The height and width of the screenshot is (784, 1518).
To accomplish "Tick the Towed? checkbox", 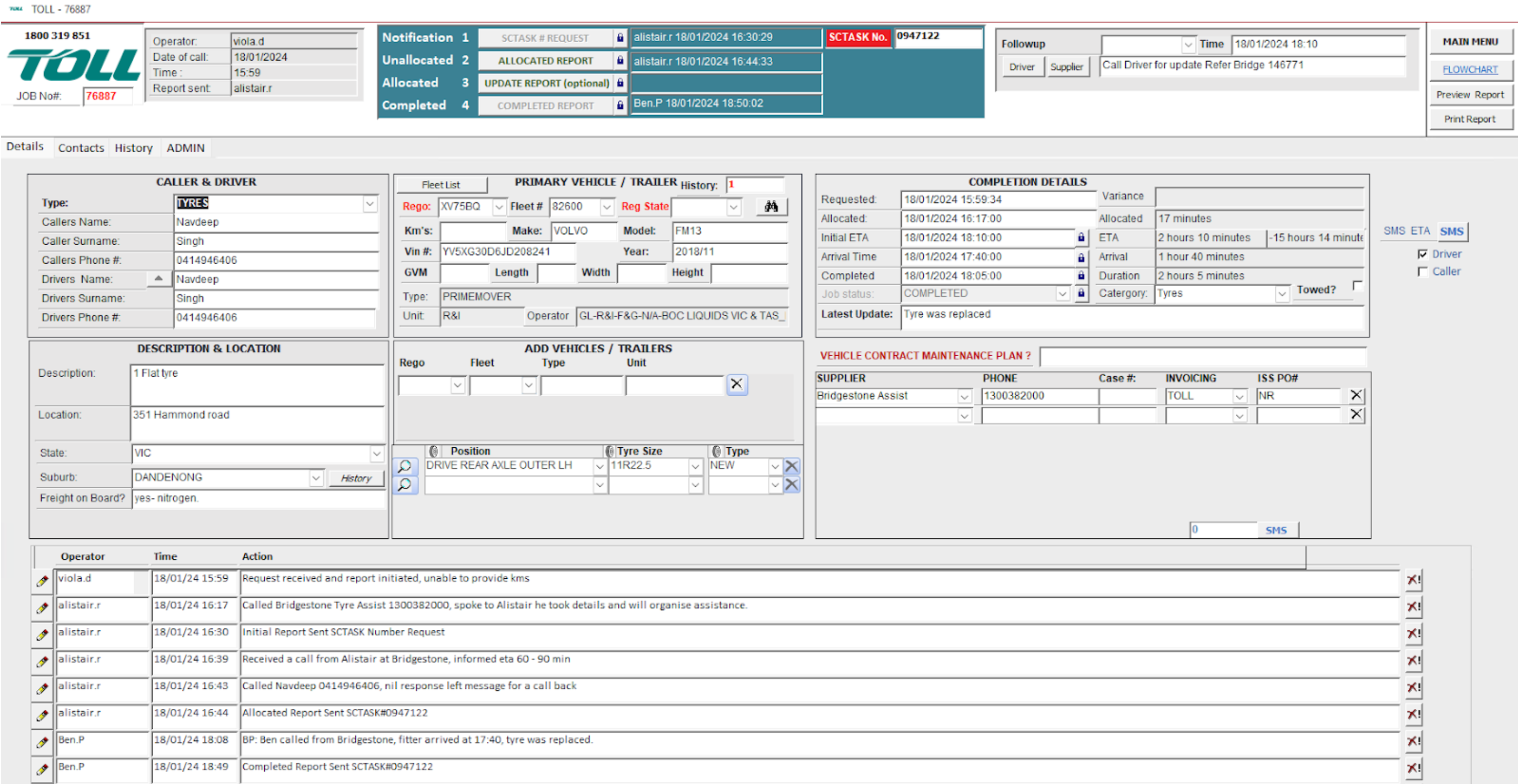I will click(1357, 286).
